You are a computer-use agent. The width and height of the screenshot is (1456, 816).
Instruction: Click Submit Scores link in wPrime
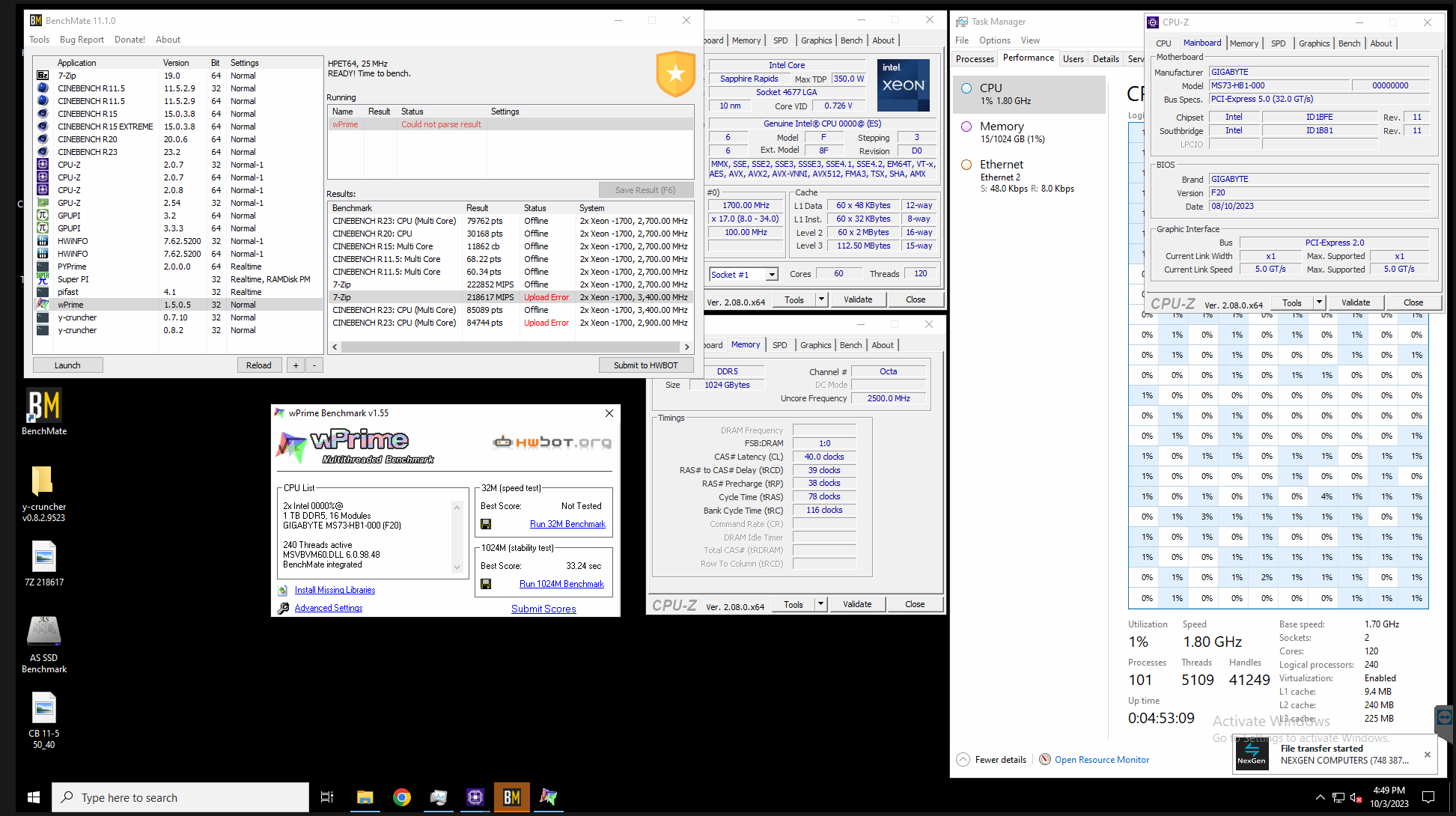543,609
